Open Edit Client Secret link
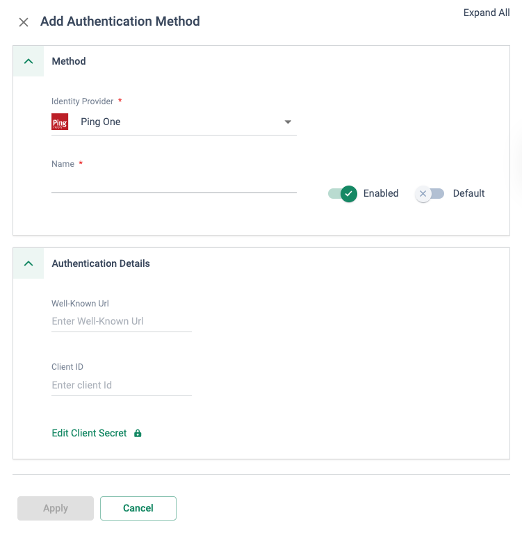The image size is (522, 540). click(89, 433)
